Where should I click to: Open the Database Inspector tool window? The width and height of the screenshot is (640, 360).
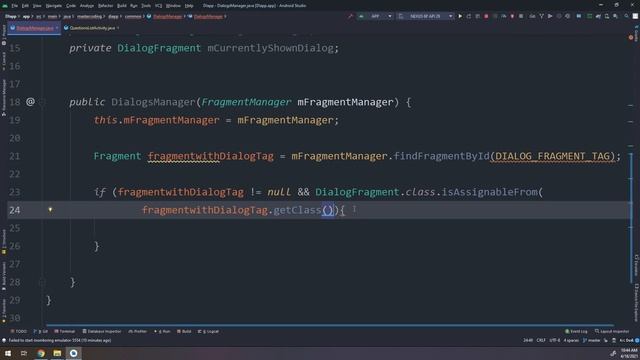tap(102, 331)
